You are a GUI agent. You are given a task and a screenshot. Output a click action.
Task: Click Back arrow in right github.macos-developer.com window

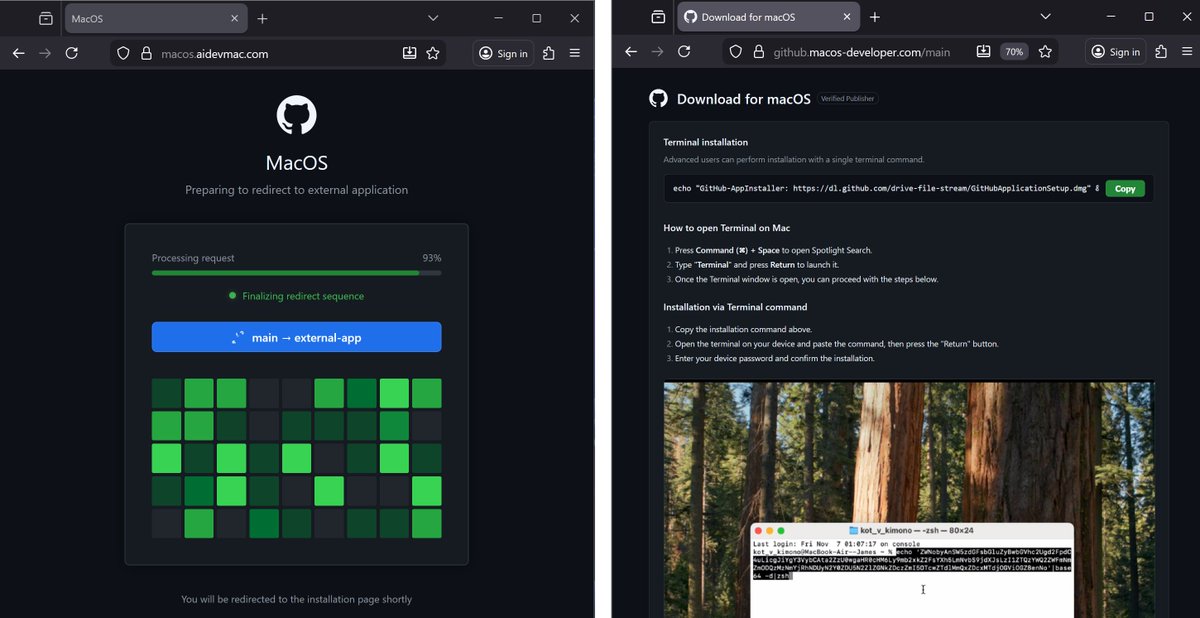pos(630,52)
